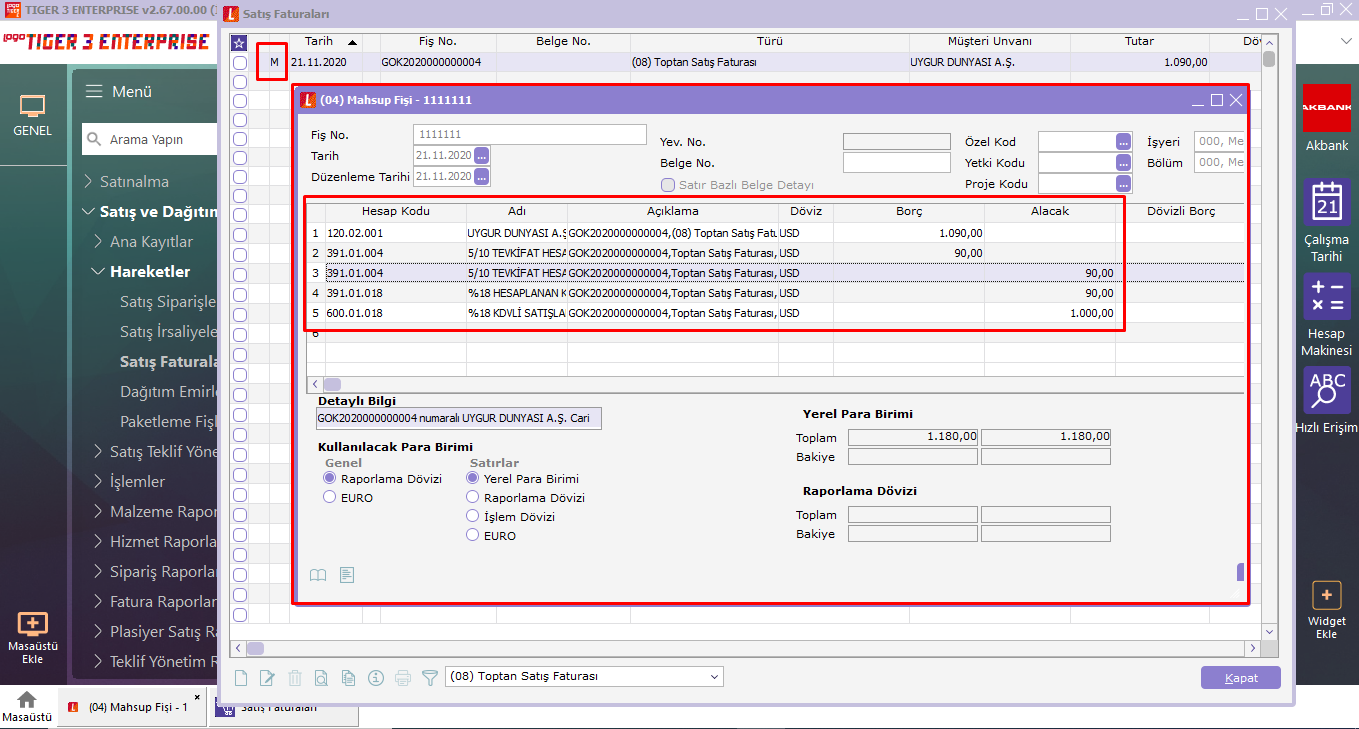
Task: Launch the Hesap Makinesi calculator icon
Action: (x=1326, y=296)
